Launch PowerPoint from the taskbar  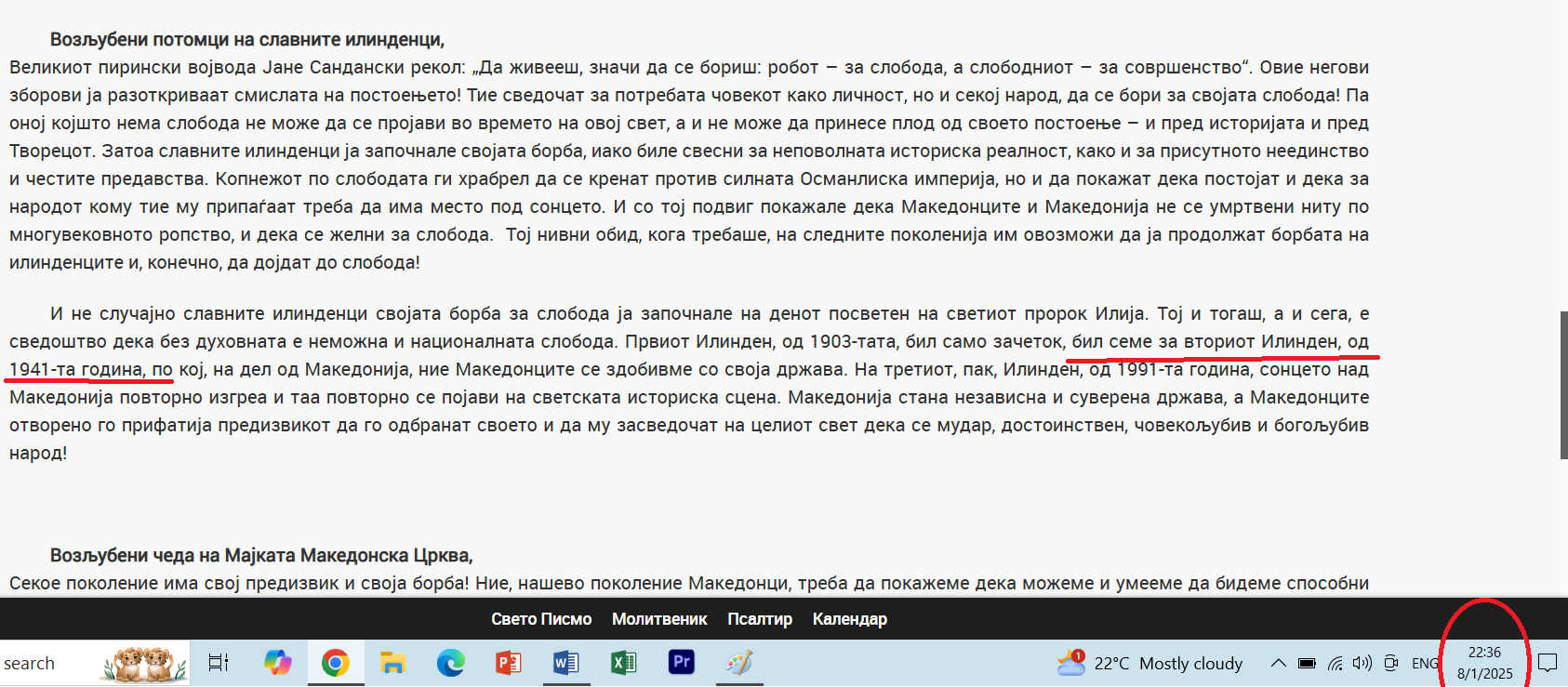point(509,663)
